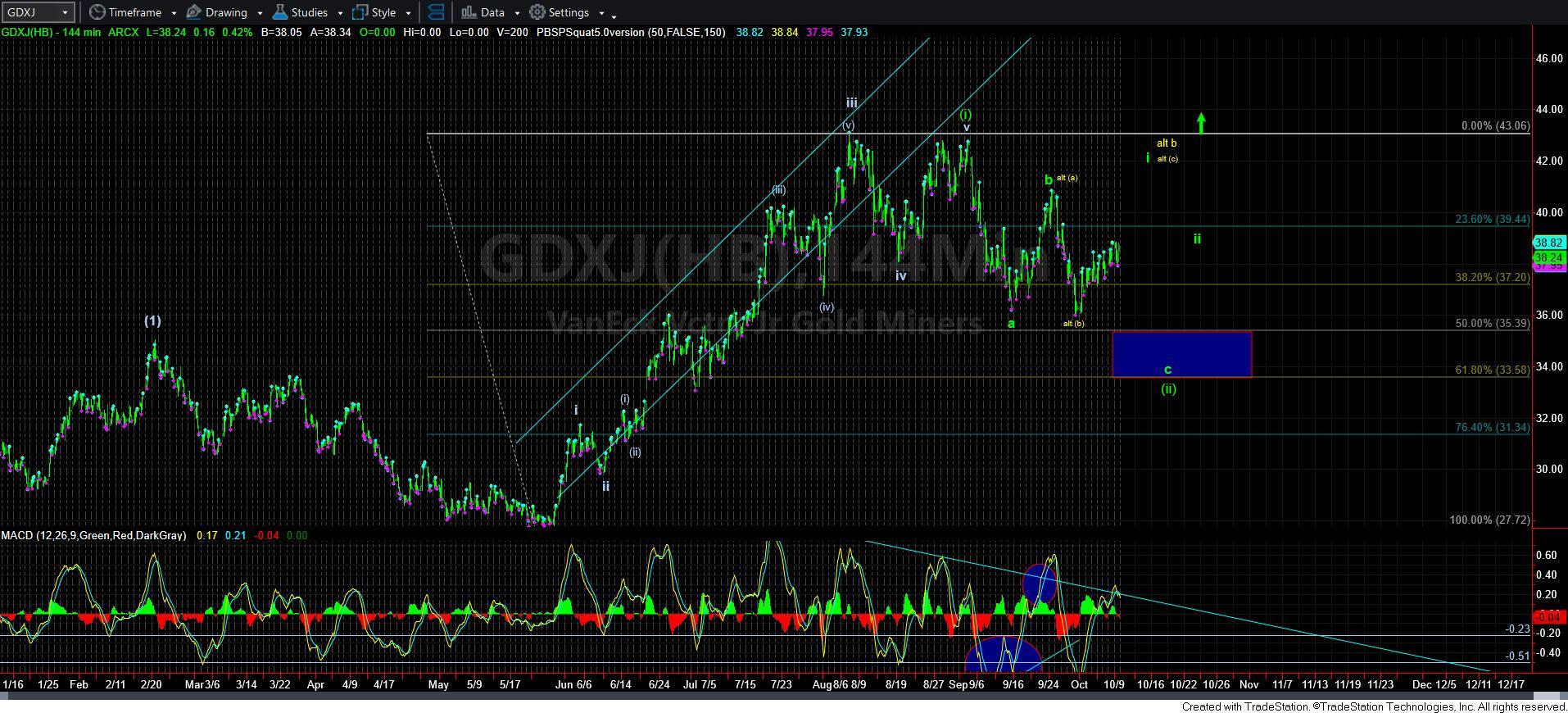Click the '100.00% (27.72)' Fibonacci label
The width and height of the screenshot is (1568, 713).
[1489, 520]
